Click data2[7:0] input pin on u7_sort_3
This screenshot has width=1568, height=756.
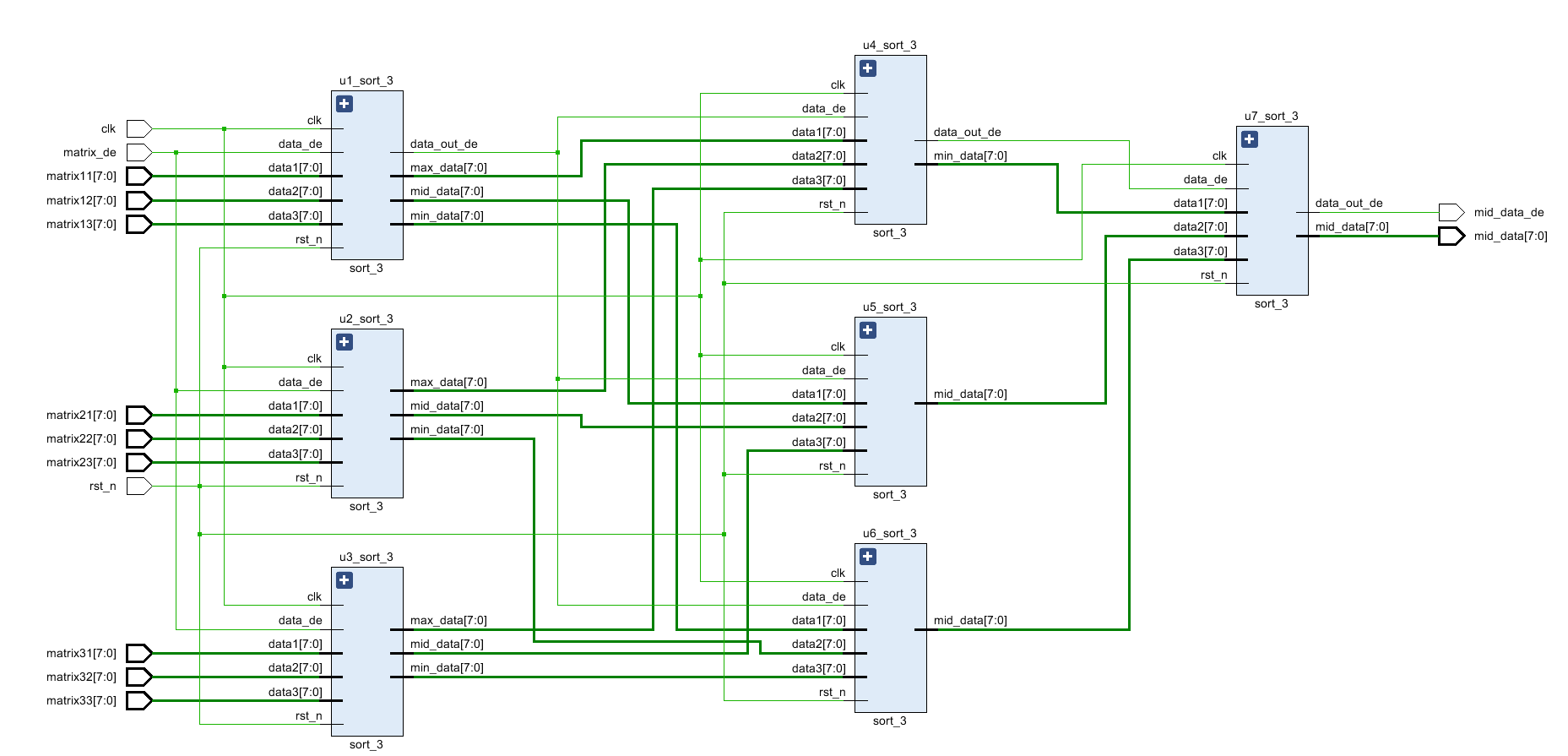point(1201,227)
